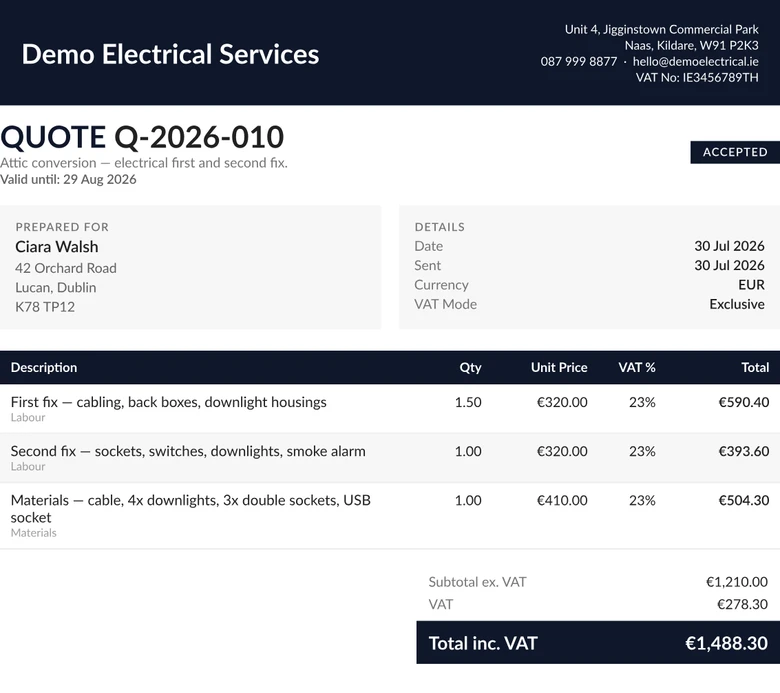Click the VAT Mode Exclusive value
The width and height of the screenshot is (780, 693).
coord(737,304)
